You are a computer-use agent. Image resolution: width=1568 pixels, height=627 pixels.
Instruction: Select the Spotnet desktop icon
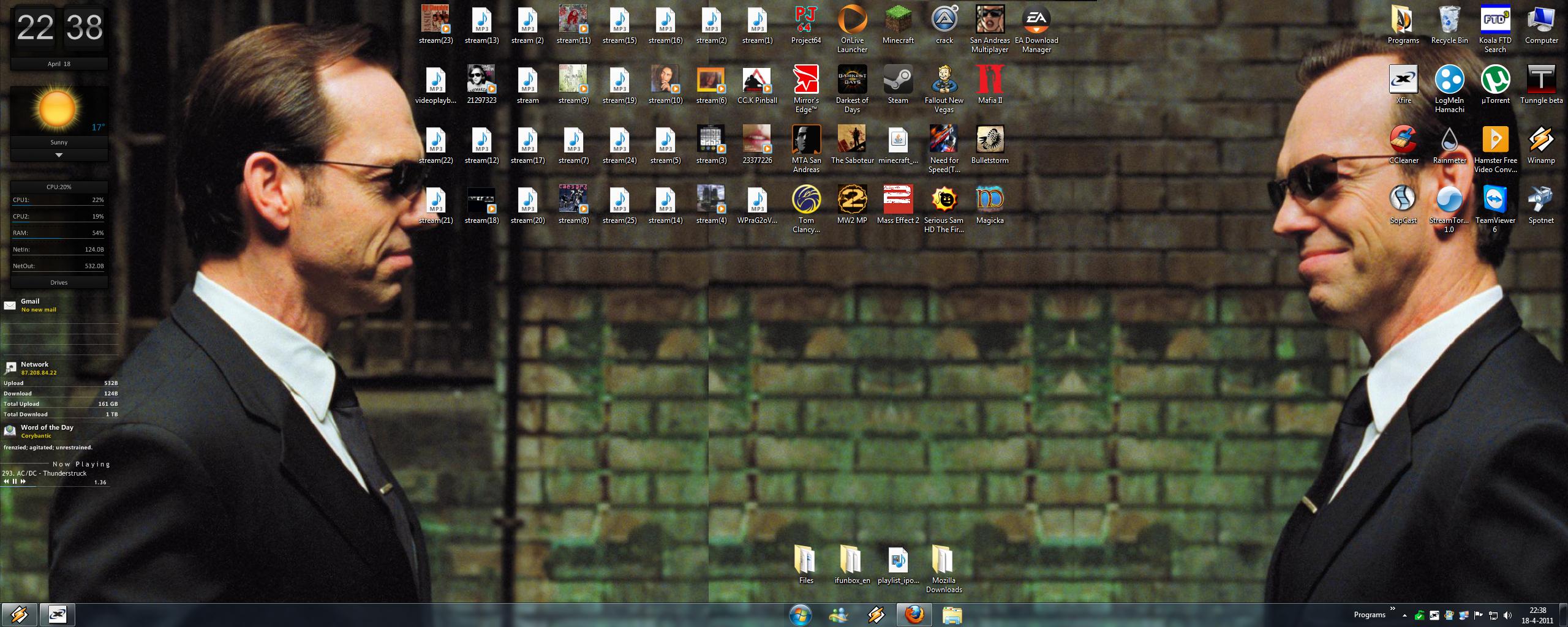pos(1541,205)
